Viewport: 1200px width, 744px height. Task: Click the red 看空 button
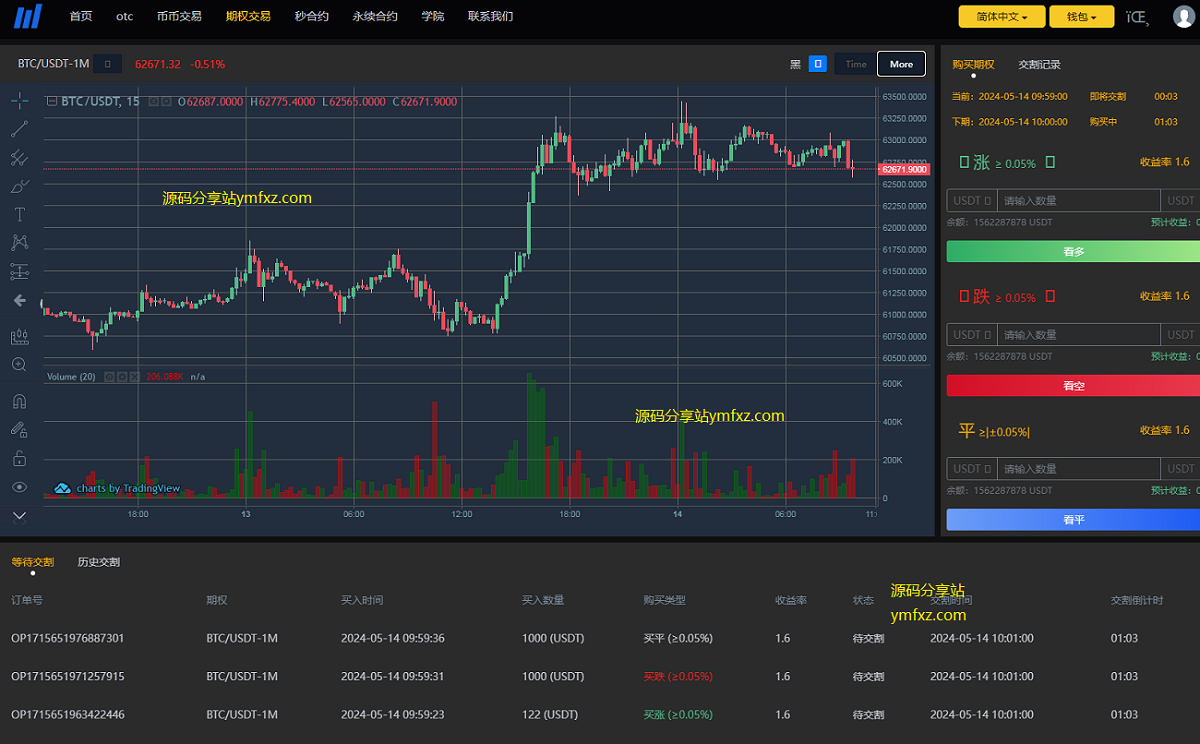tap(1073, 386)
